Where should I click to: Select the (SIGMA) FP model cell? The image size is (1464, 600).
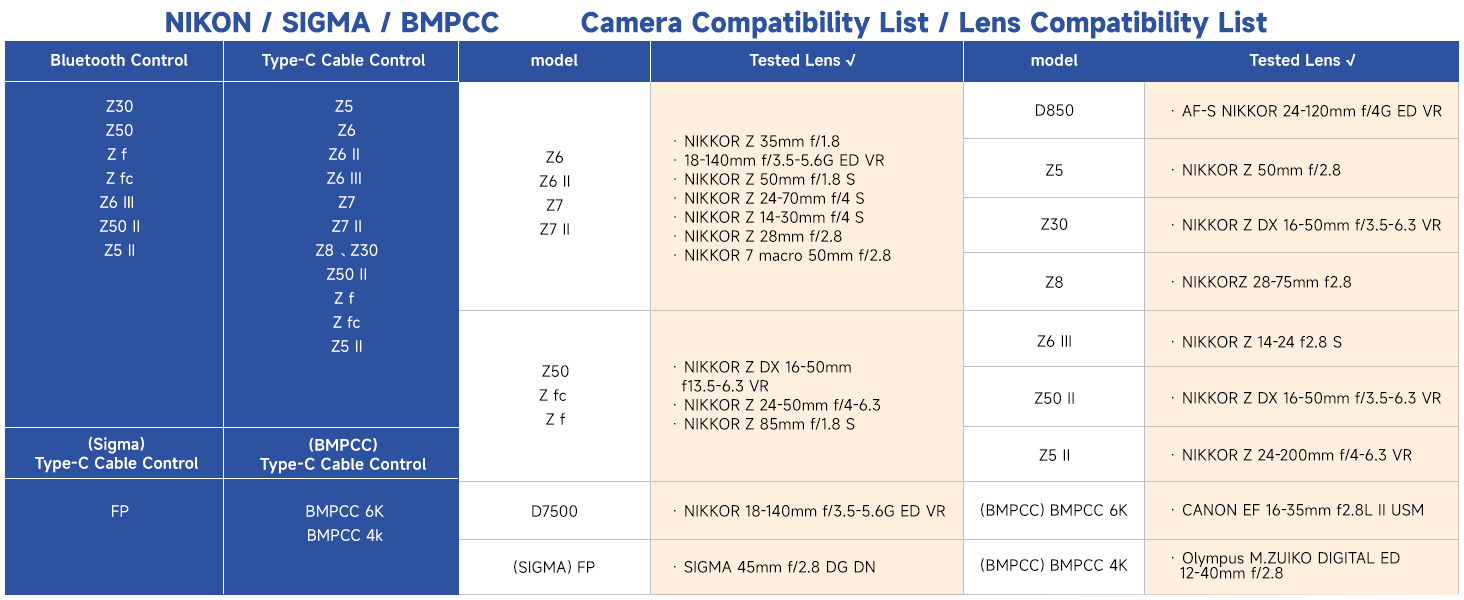tap(554, 567)
